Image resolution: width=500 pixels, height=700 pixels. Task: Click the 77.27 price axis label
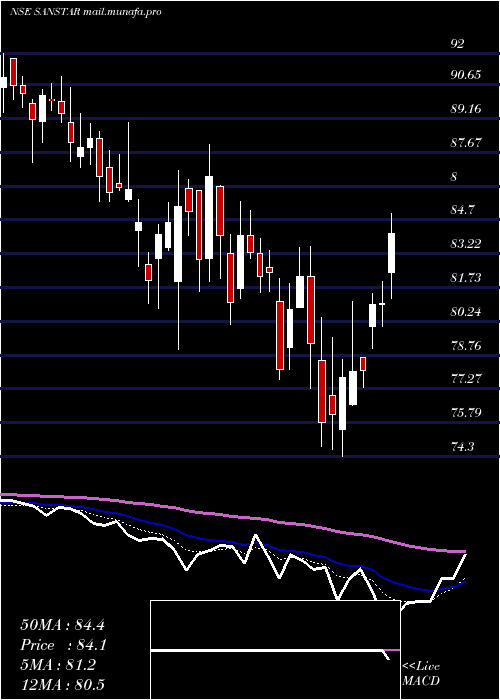coord(466,379)
